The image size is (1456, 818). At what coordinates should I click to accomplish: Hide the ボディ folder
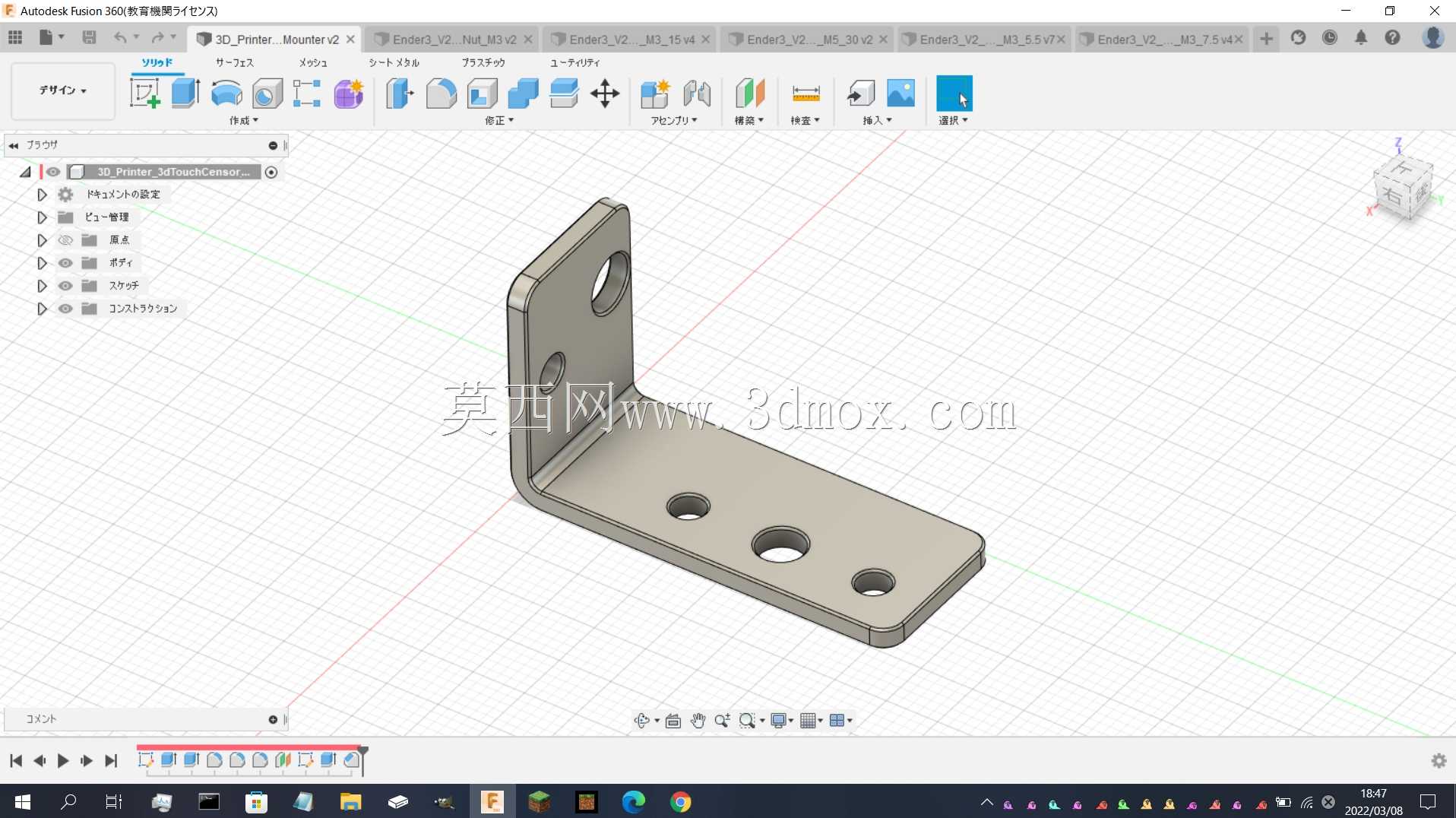pyautogui.click(x=65, y=263)
